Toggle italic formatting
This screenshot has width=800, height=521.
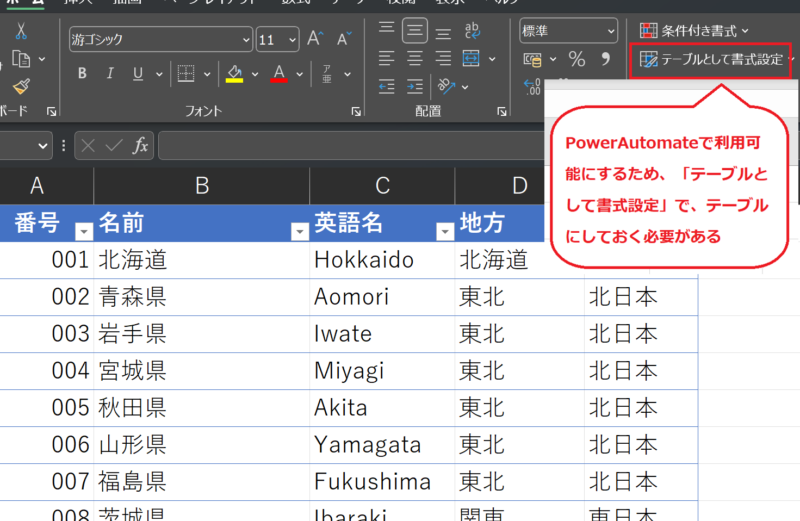[109, 73]
